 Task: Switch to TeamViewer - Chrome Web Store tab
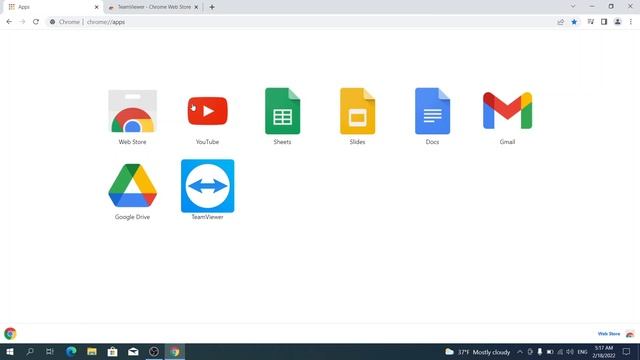point(154,7)
